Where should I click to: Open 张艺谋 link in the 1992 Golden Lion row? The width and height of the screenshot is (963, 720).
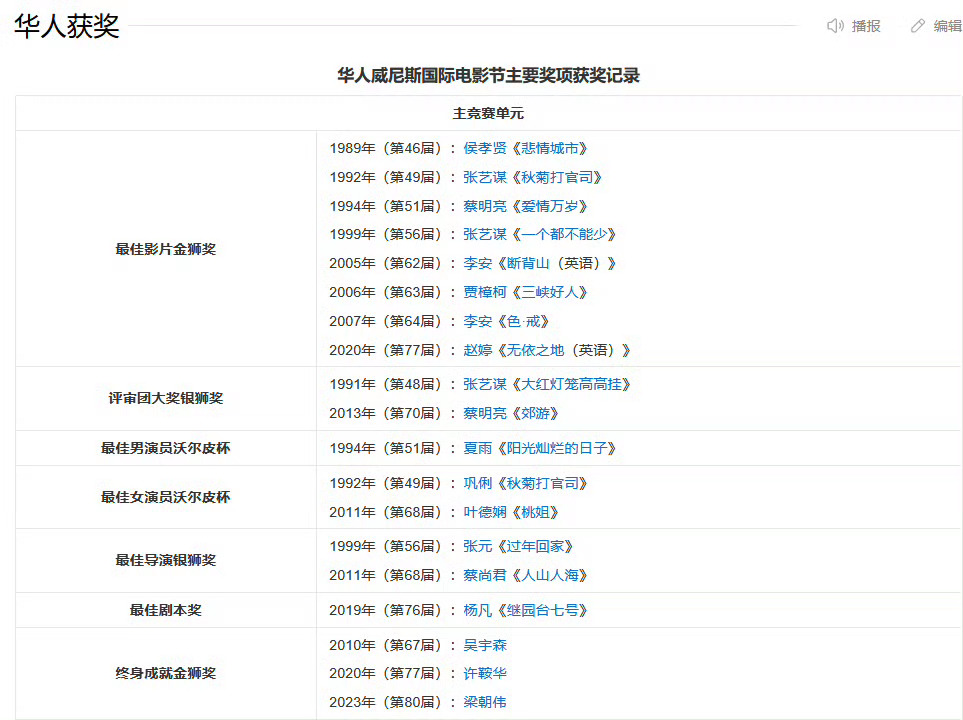coord(485,177)
